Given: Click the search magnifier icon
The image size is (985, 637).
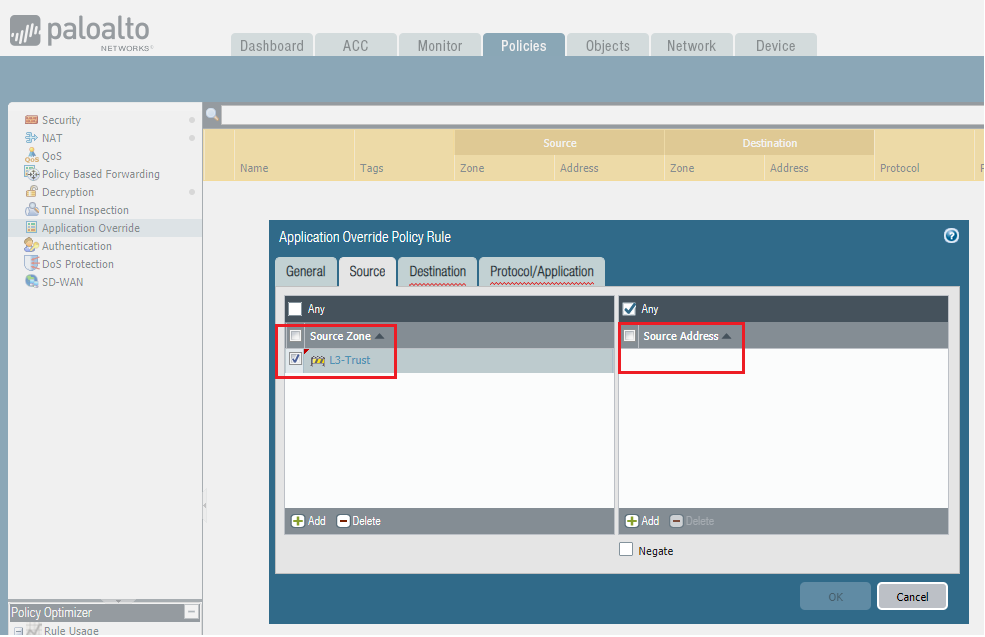Looking at the screenshot, I should [x=212, y=114].
